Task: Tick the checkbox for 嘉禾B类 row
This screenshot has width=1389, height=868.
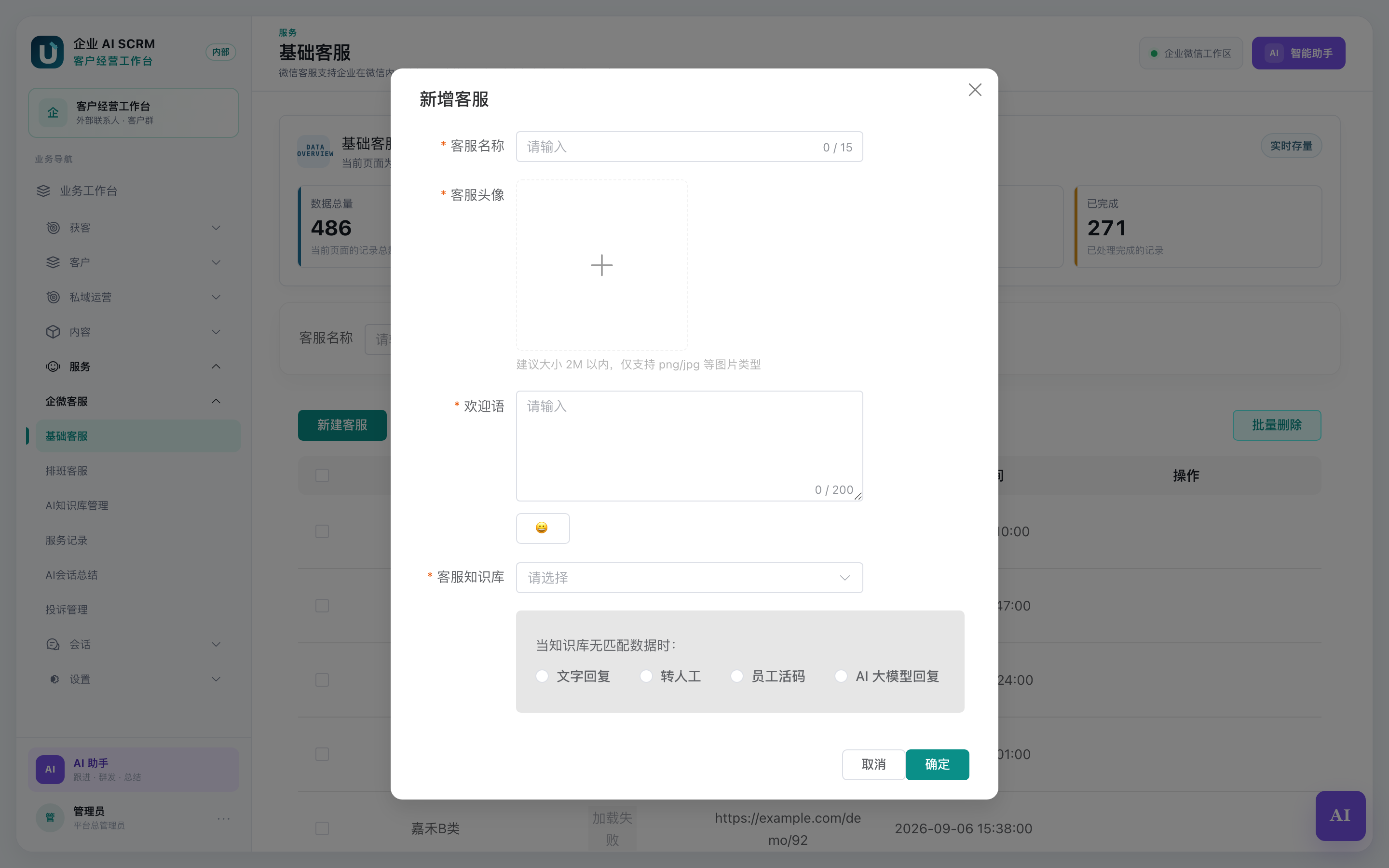Action: point(322,828)
